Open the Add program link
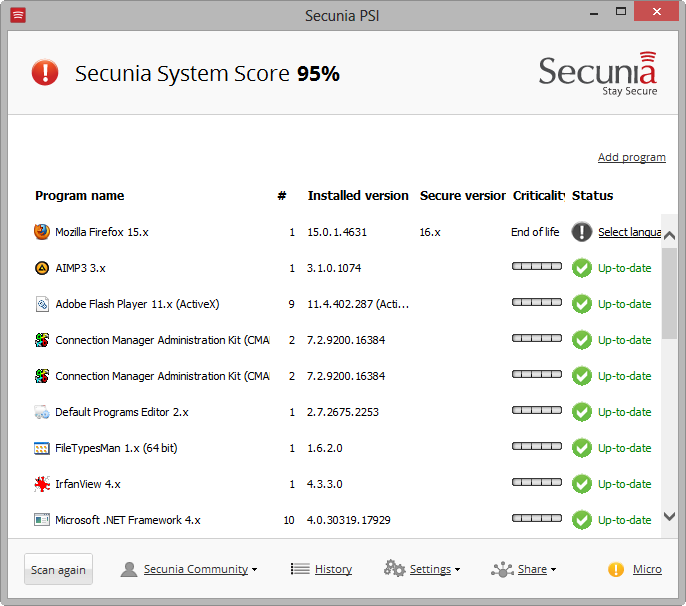 [632, 157]
